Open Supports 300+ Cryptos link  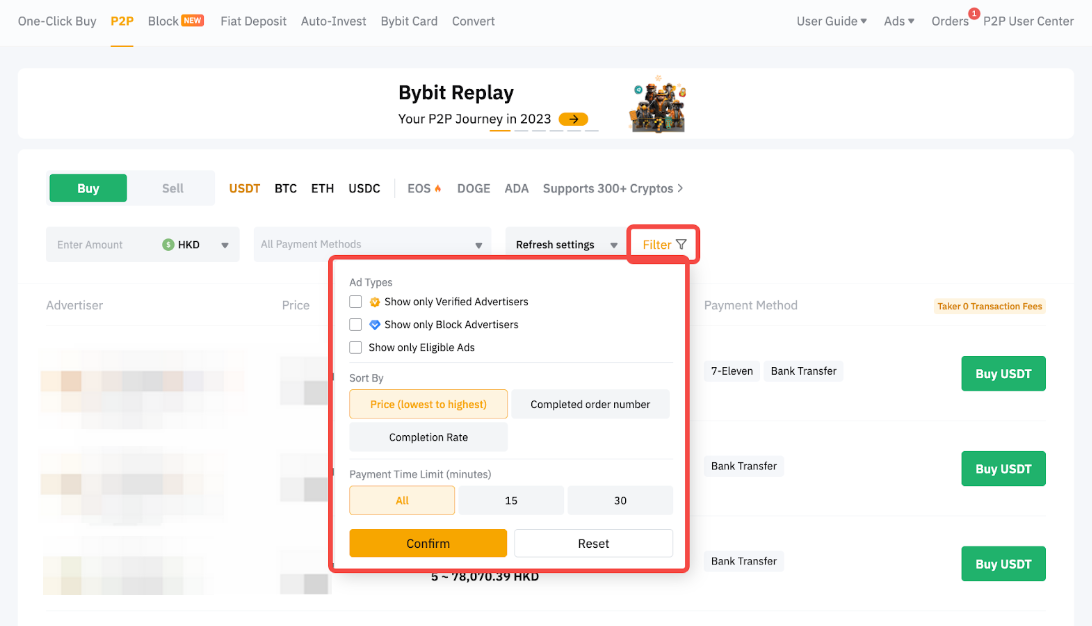pyautogui.click(x=613, y=188)
